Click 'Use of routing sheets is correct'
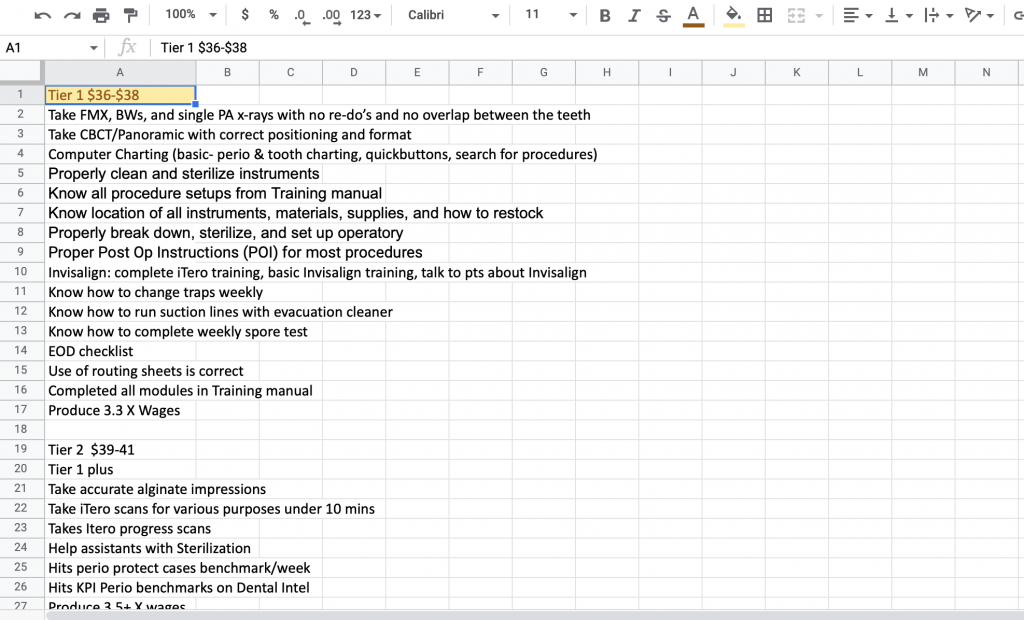Image resolution: width=1024 pixels, height=620 pixels. pos(146,370)
